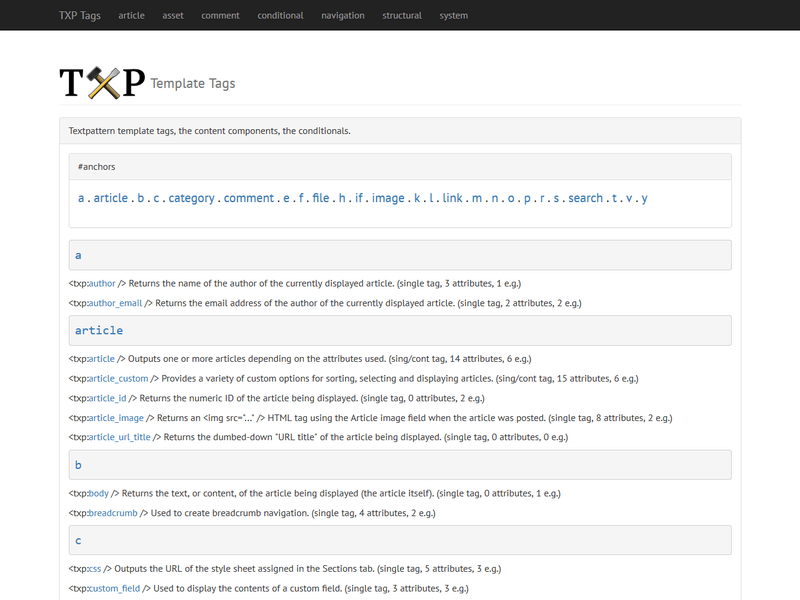Jump to anchor 'b' in anchors list
The width and height of the screenshot is (800, 600).
coord(141,198)
